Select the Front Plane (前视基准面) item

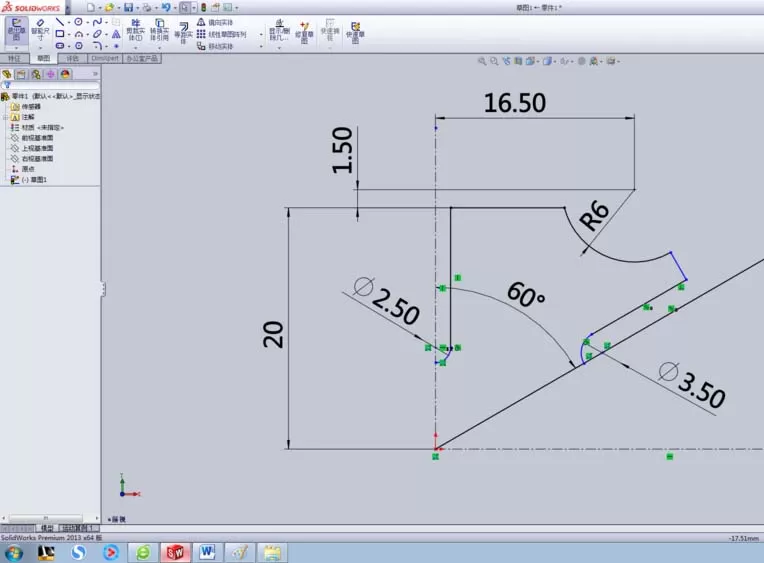click(32, 138)
